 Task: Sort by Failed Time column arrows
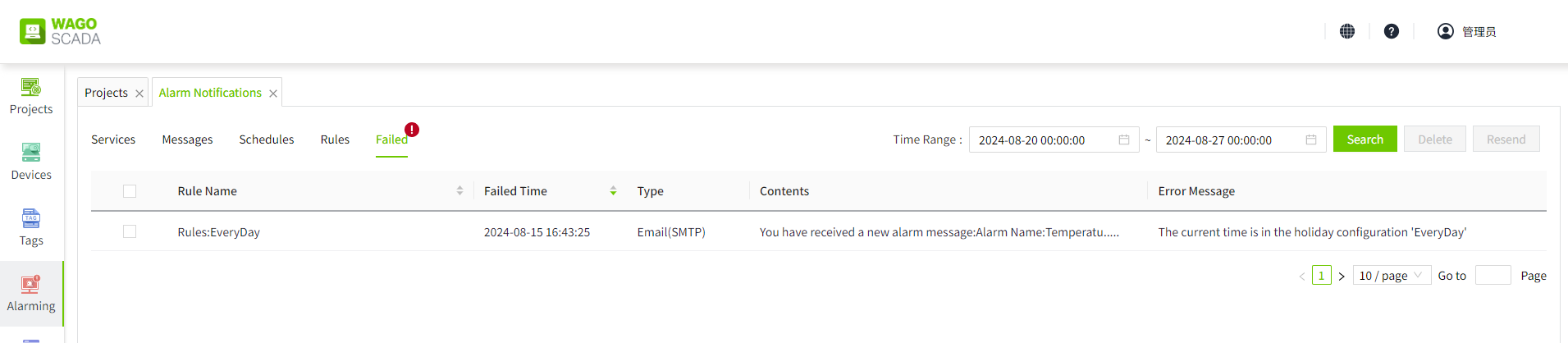613,191
